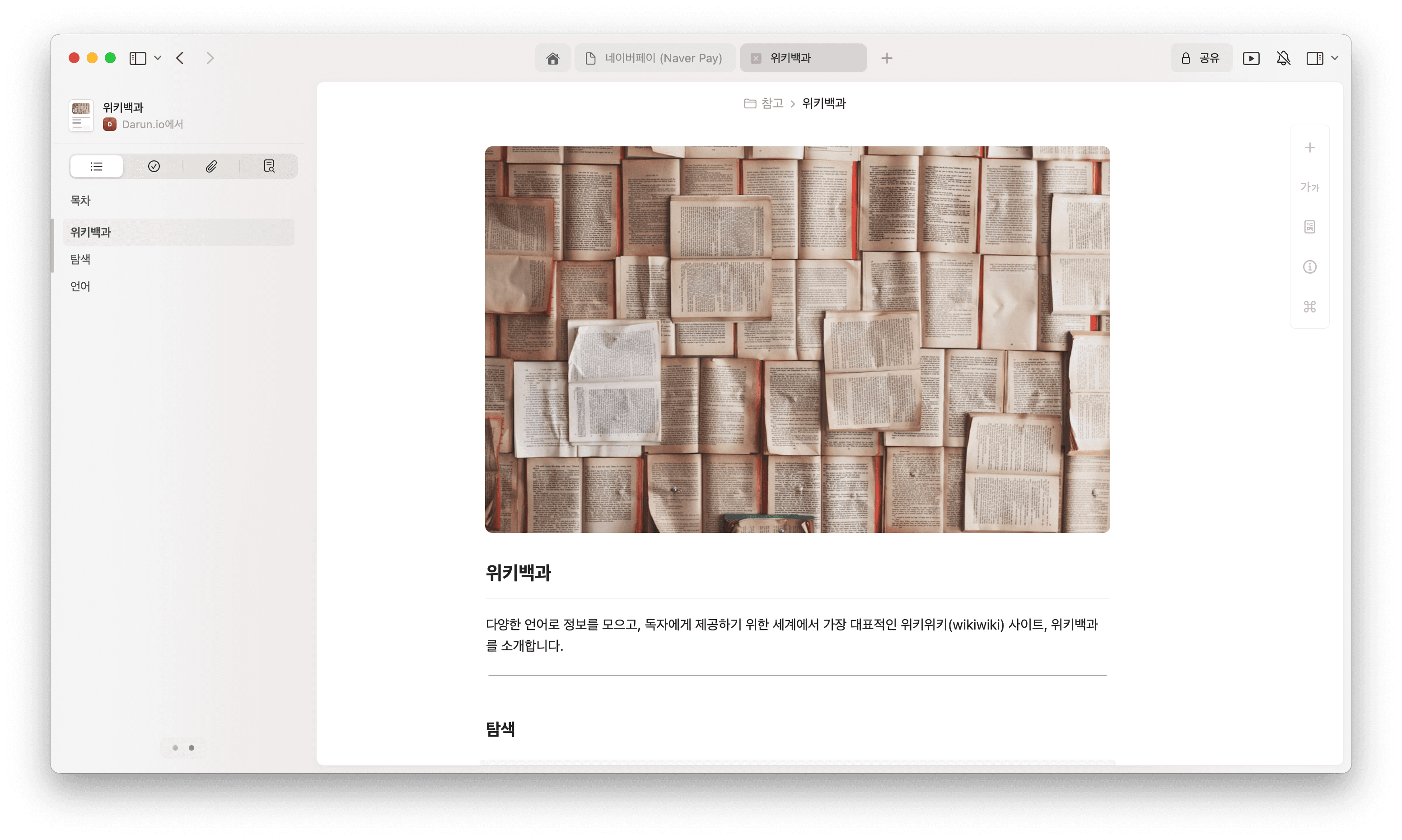Viewport: 1402px width, 840px height.
Task: Click the keyboard shortcuts command icon
Action: click(x=1310, y=307)
